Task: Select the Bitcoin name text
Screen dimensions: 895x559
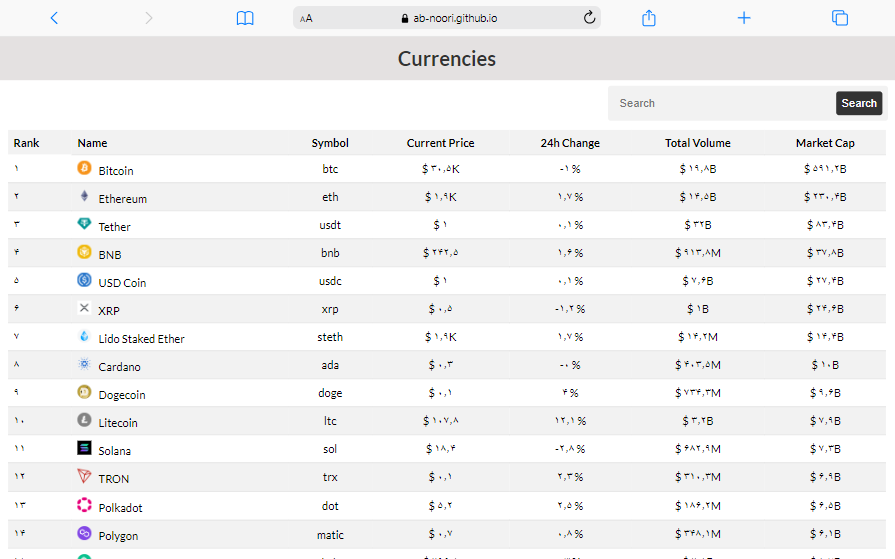Action: [x=116, y=171]
